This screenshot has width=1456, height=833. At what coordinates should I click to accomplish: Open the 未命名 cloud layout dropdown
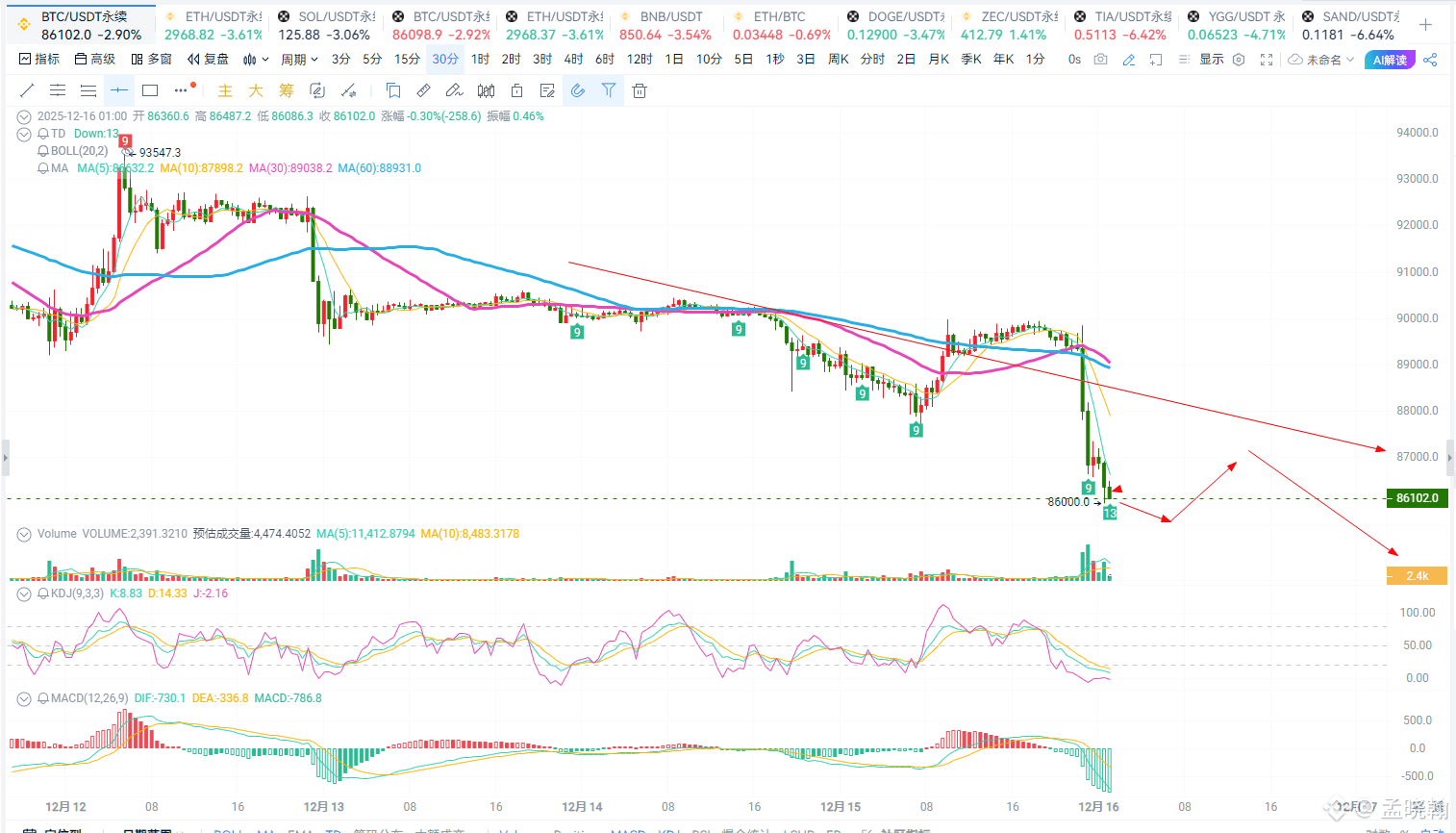coord(1321,60)
